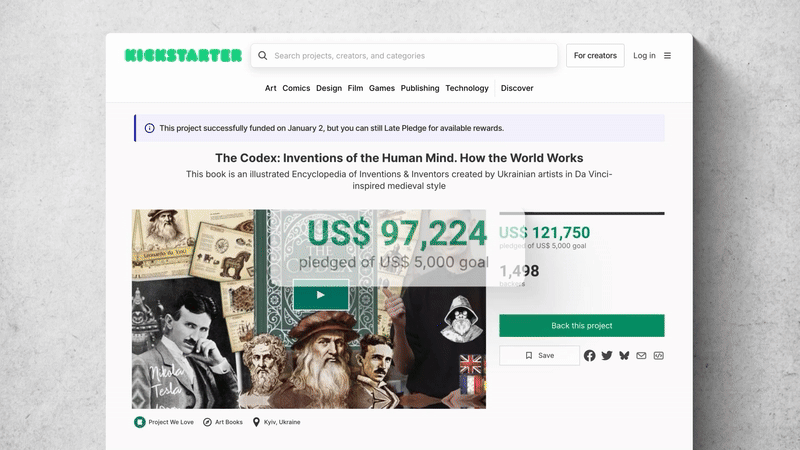Screen dimensions: 800x450
Task: Click Back this project button
Action: click(x=582, y=326)
